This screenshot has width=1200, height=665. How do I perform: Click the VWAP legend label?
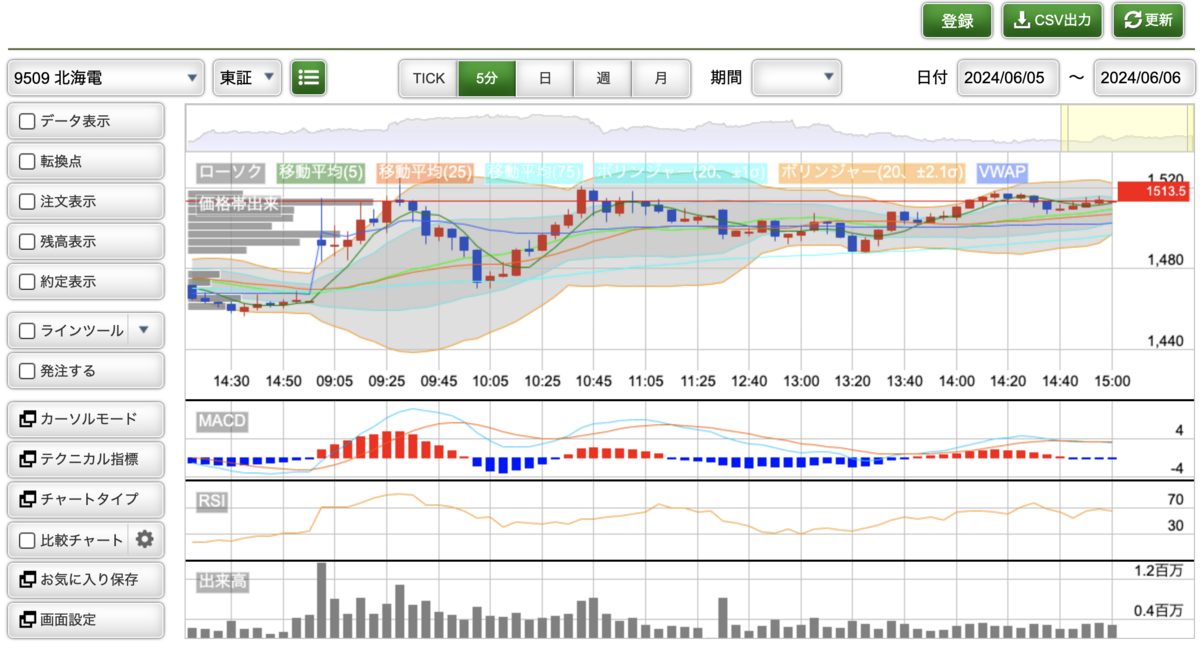coord(1003,173)
